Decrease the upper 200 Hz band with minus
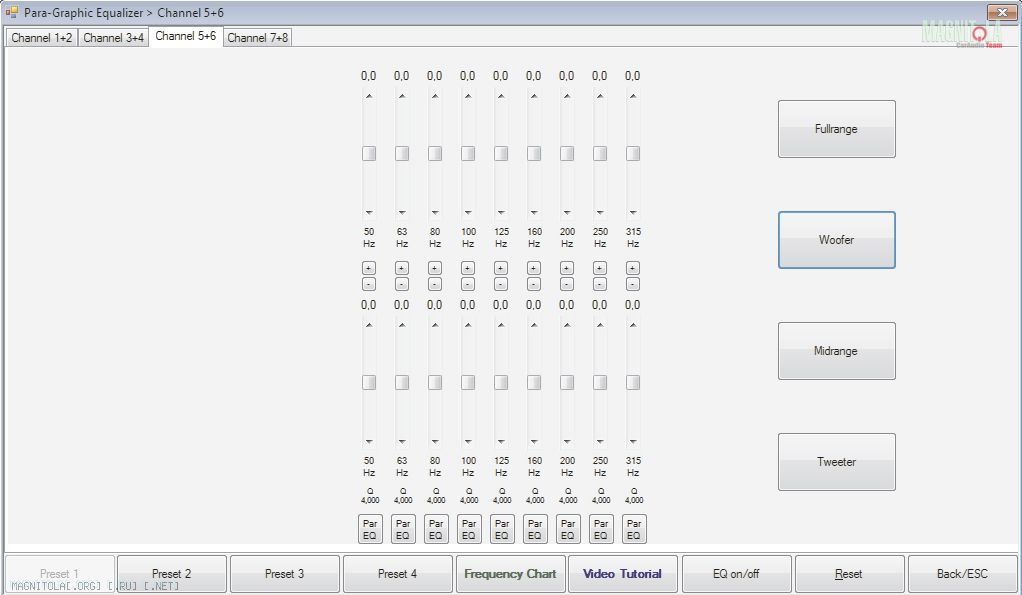The image size is (1022, 595). pyautogui.click(x=566, y=284)
